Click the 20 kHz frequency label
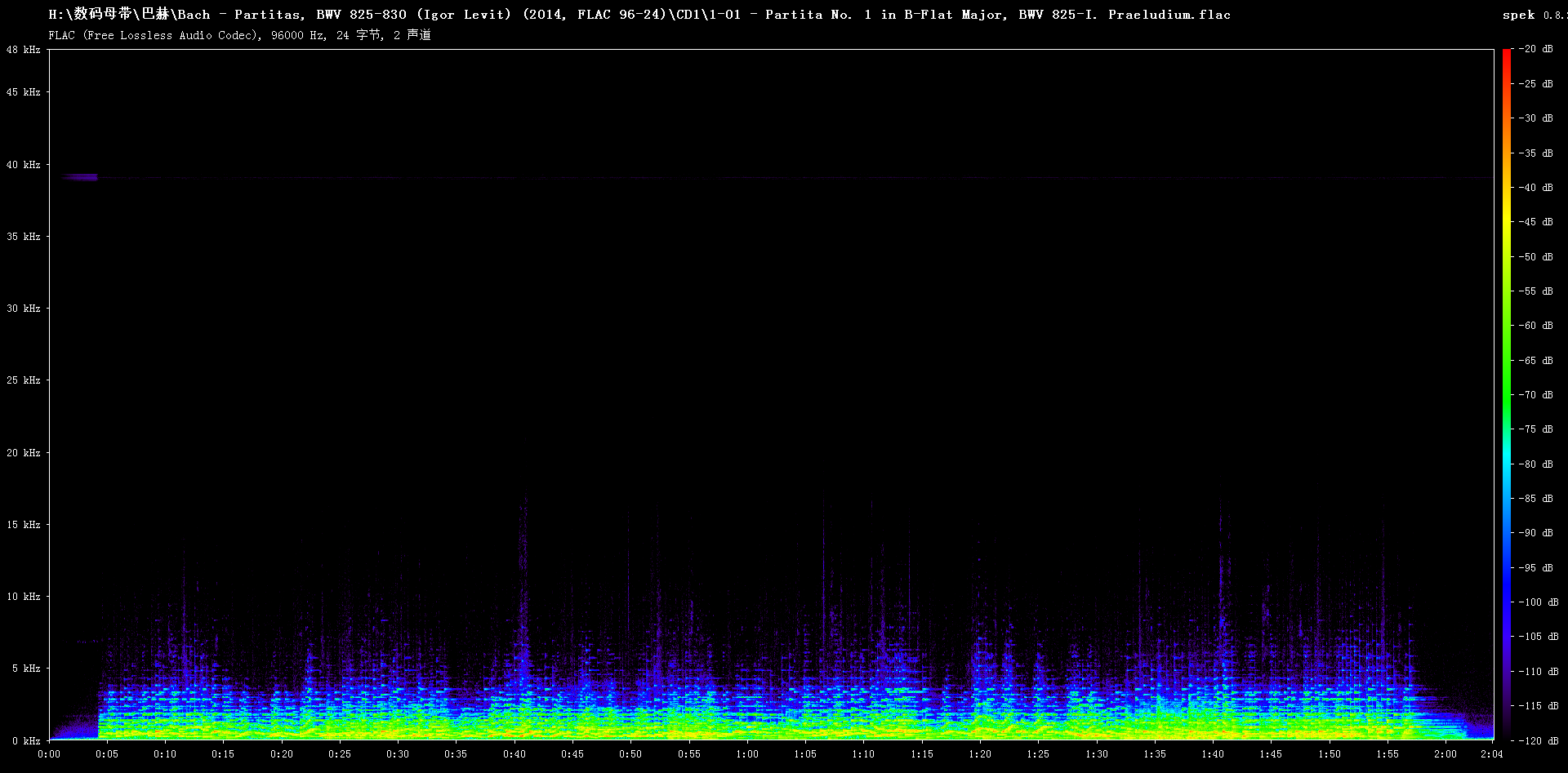The image size is (1568, 773). tap(24, 453)
